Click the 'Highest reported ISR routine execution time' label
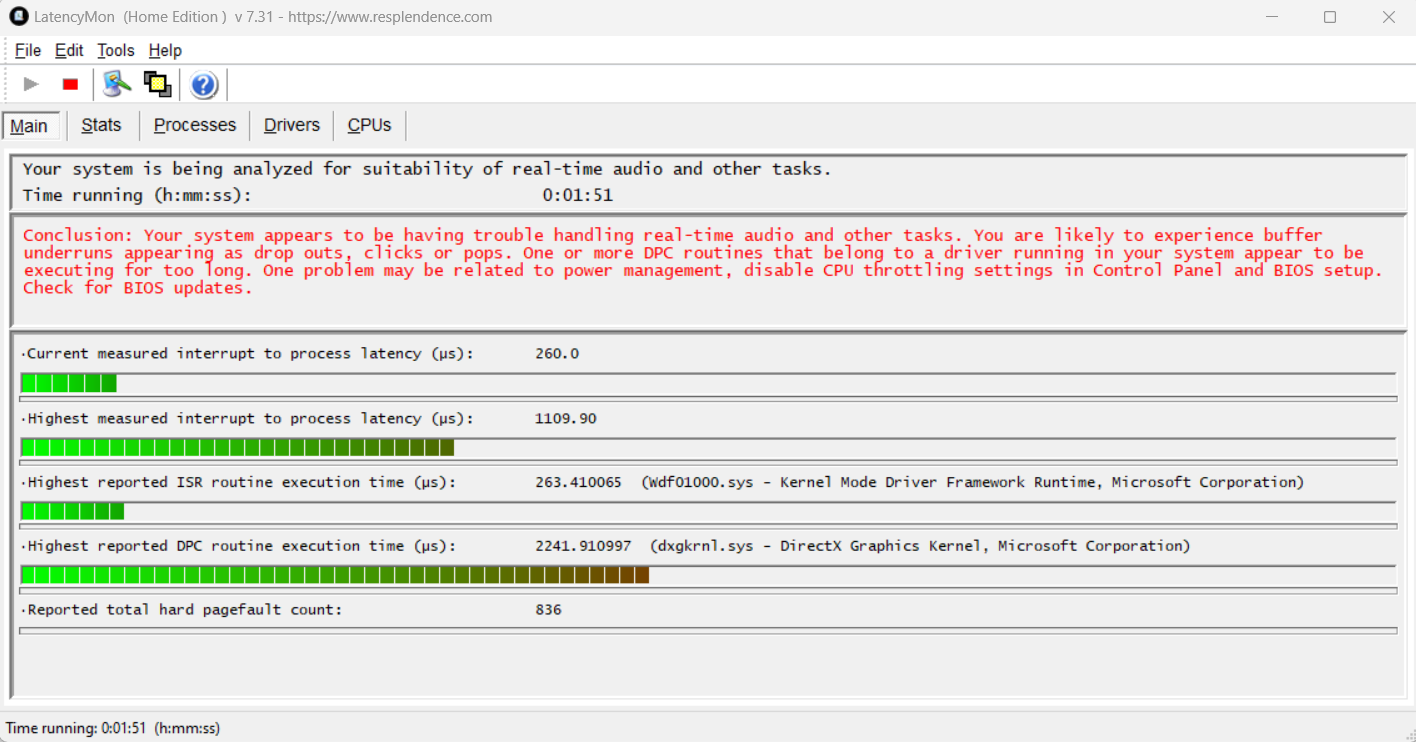 (x=241, y=482)
